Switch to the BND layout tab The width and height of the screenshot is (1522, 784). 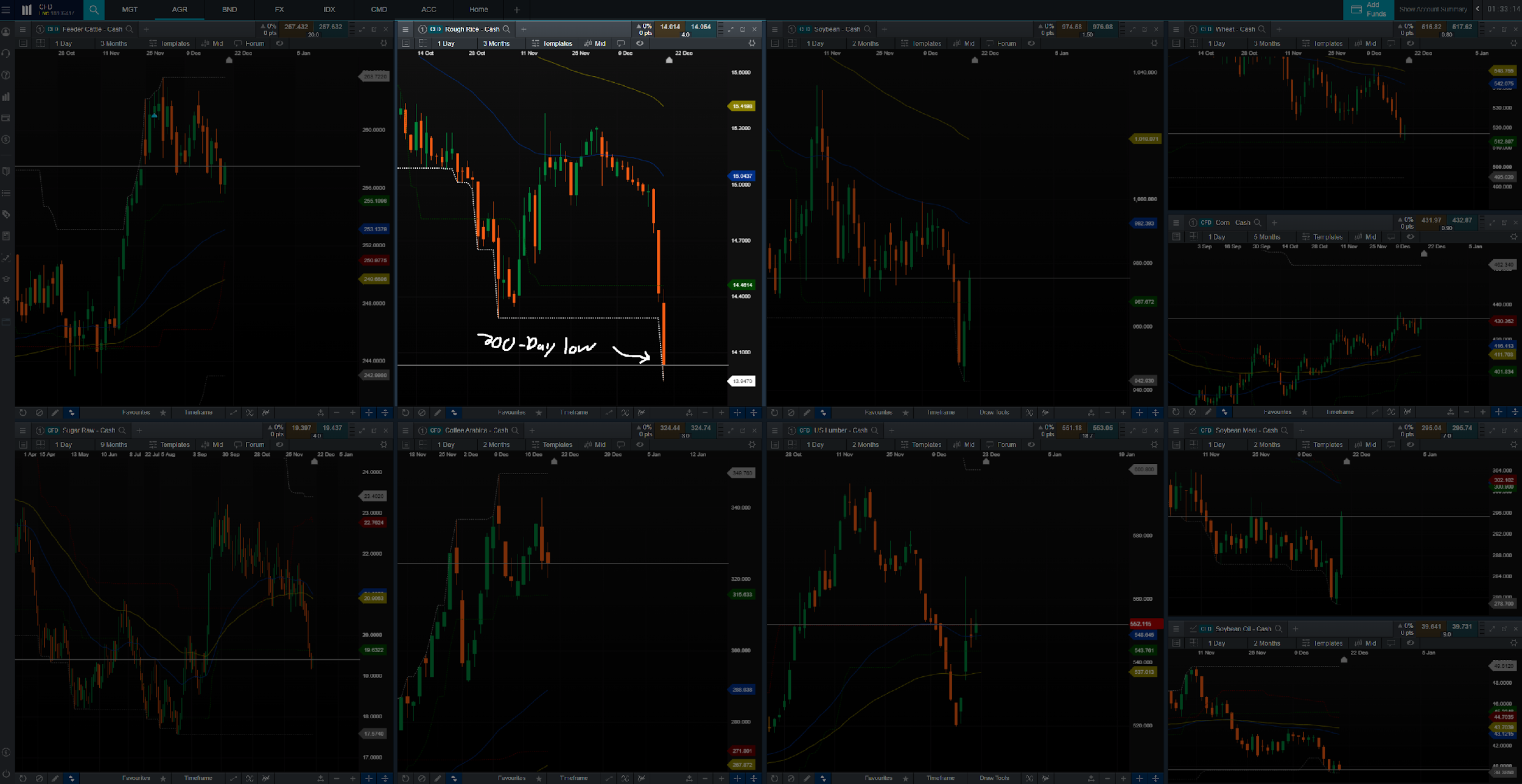pyautogui.click(x=230, y=10)
